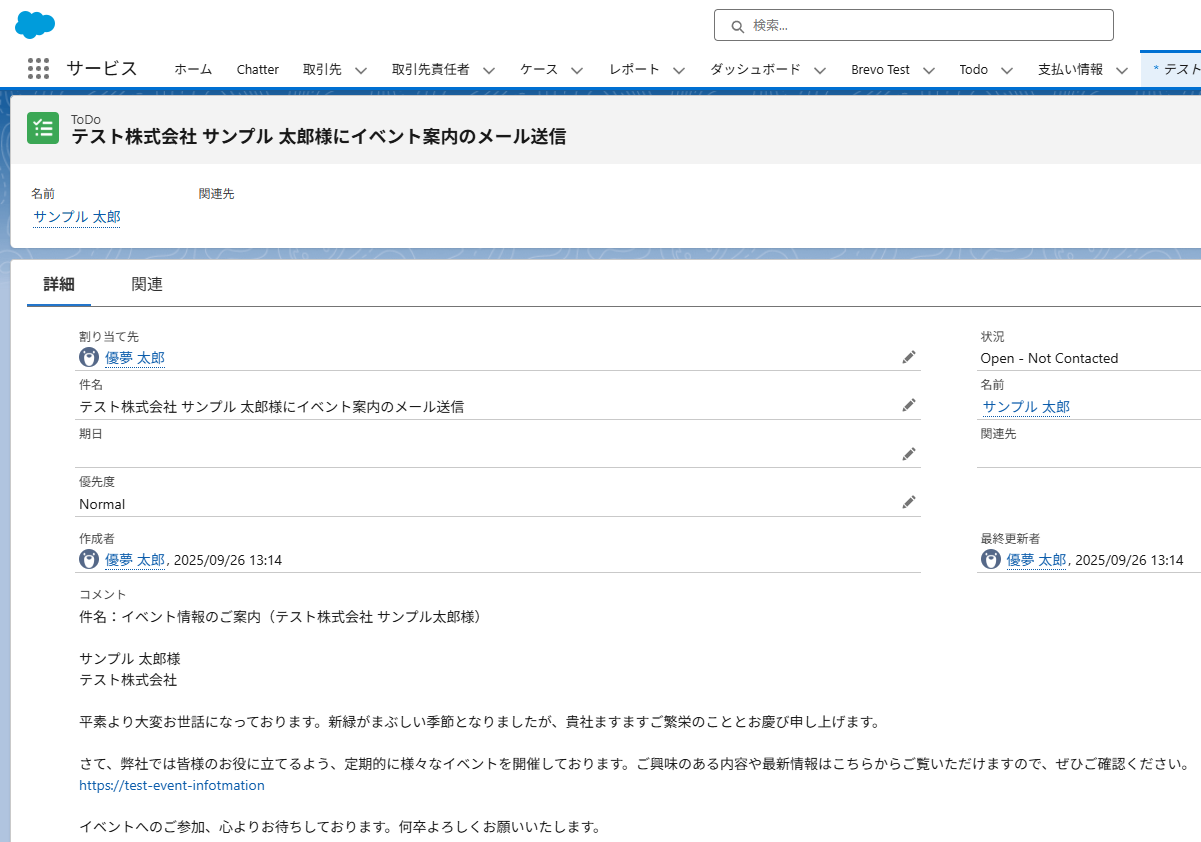The image size is (1201, 842).
Task: Edit the 件名 field pencil icon
Action: point(908,405)
